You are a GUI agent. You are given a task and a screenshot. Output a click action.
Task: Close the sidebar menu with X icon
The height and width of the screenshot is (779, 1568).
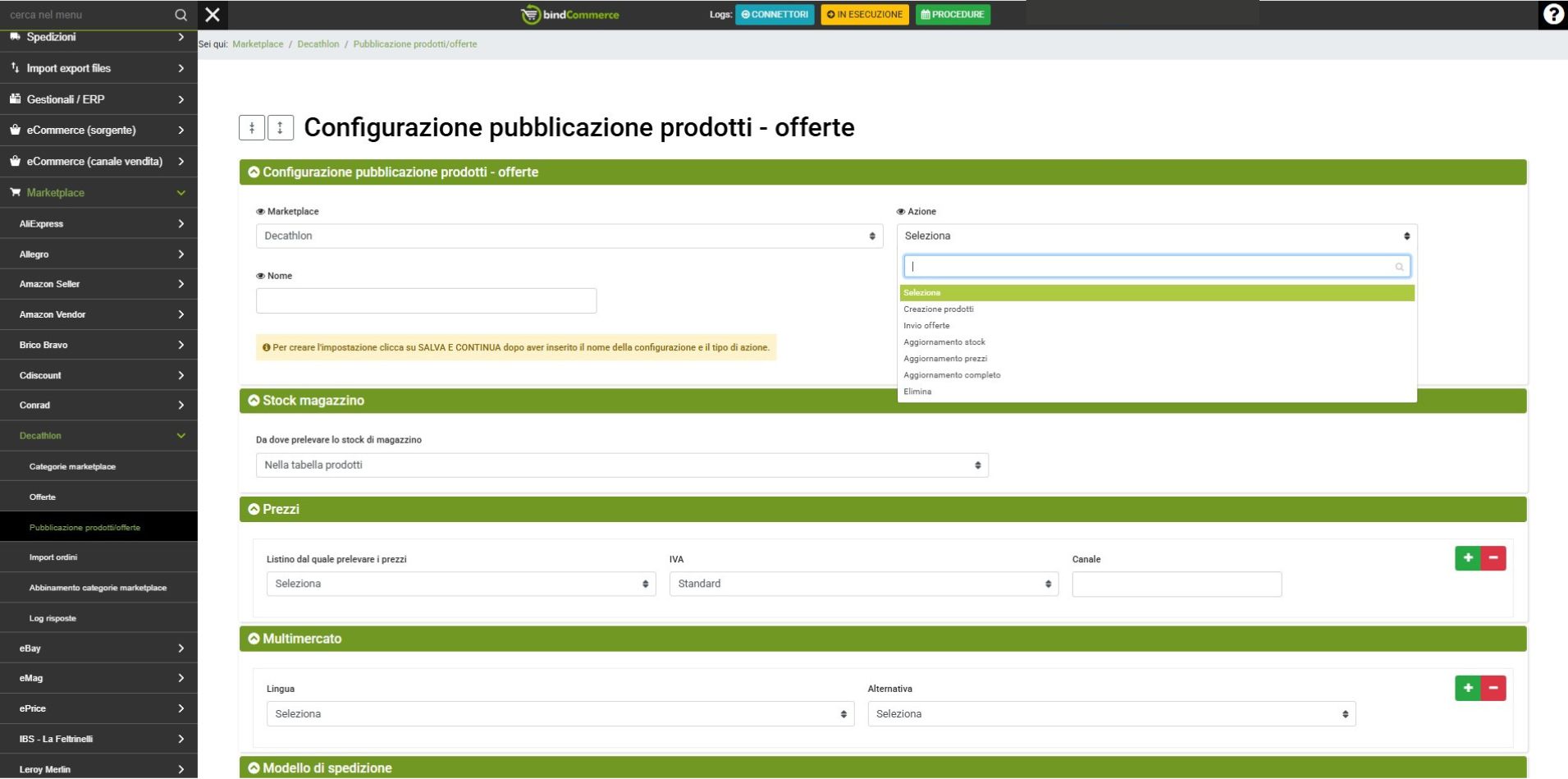tap(213, 15)
